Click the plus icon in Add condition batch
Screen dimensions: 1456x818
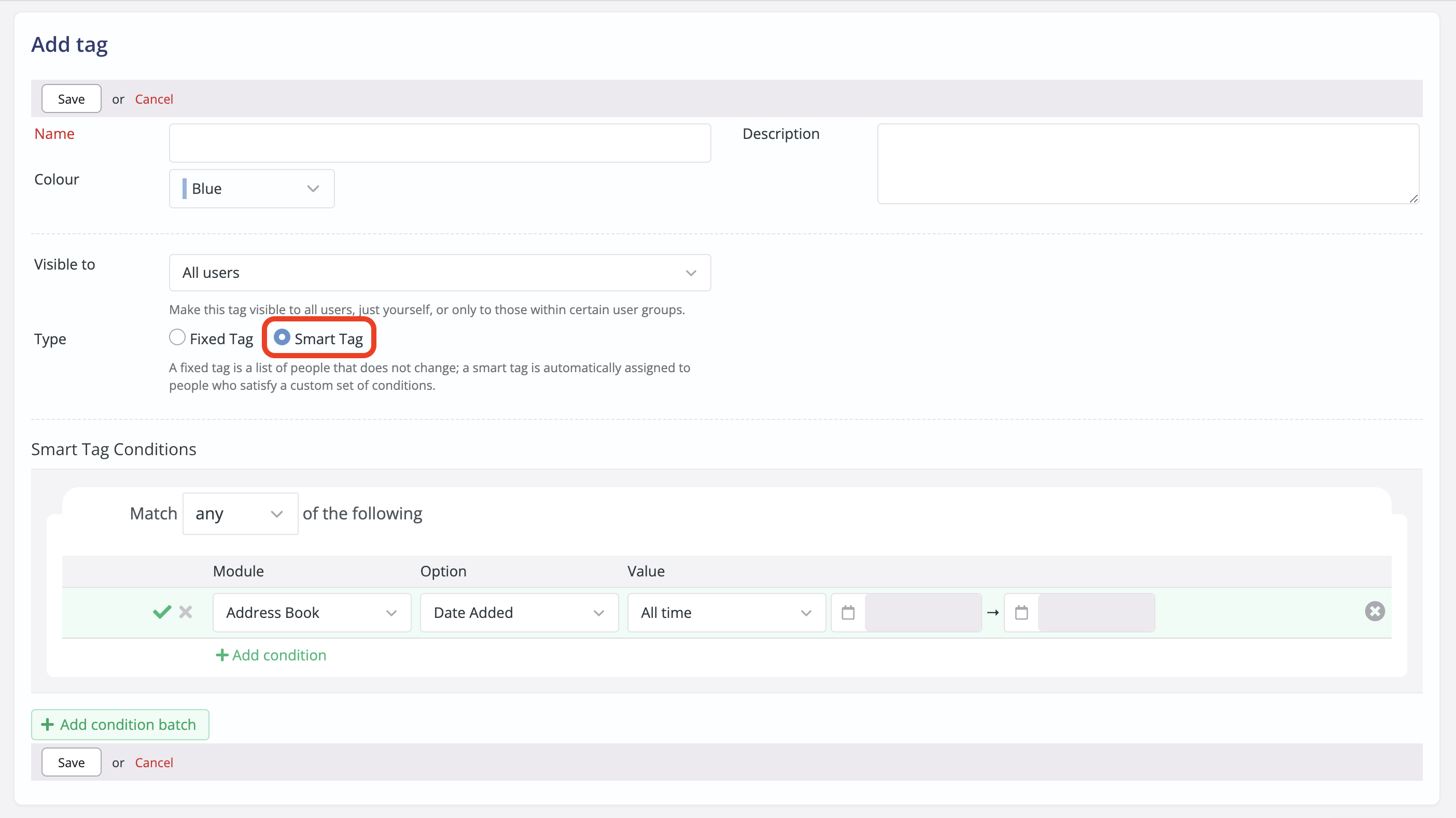point(48,724)
